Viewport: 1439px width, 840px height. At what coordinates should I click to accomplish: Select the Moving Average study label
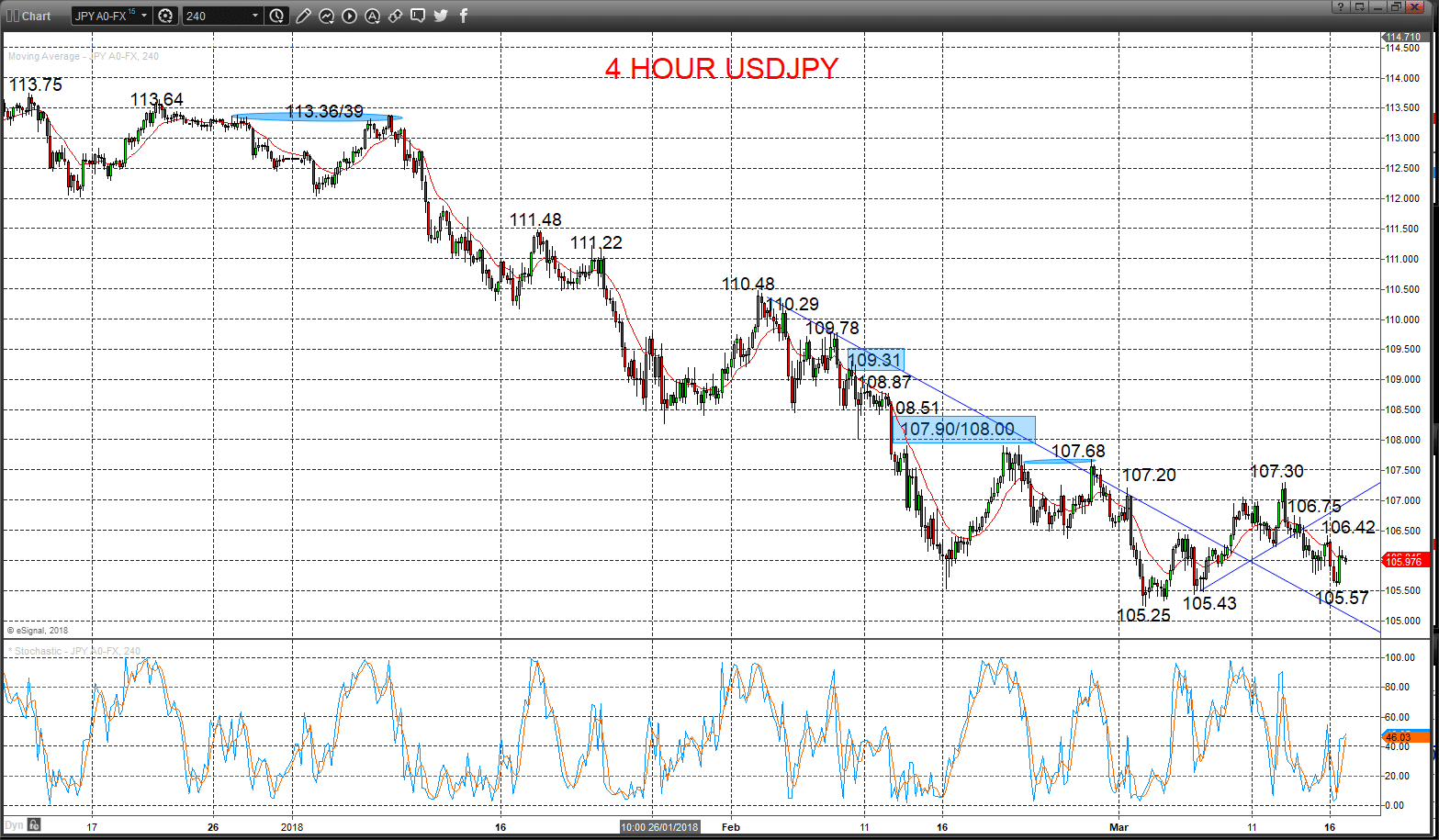(84, 56)
